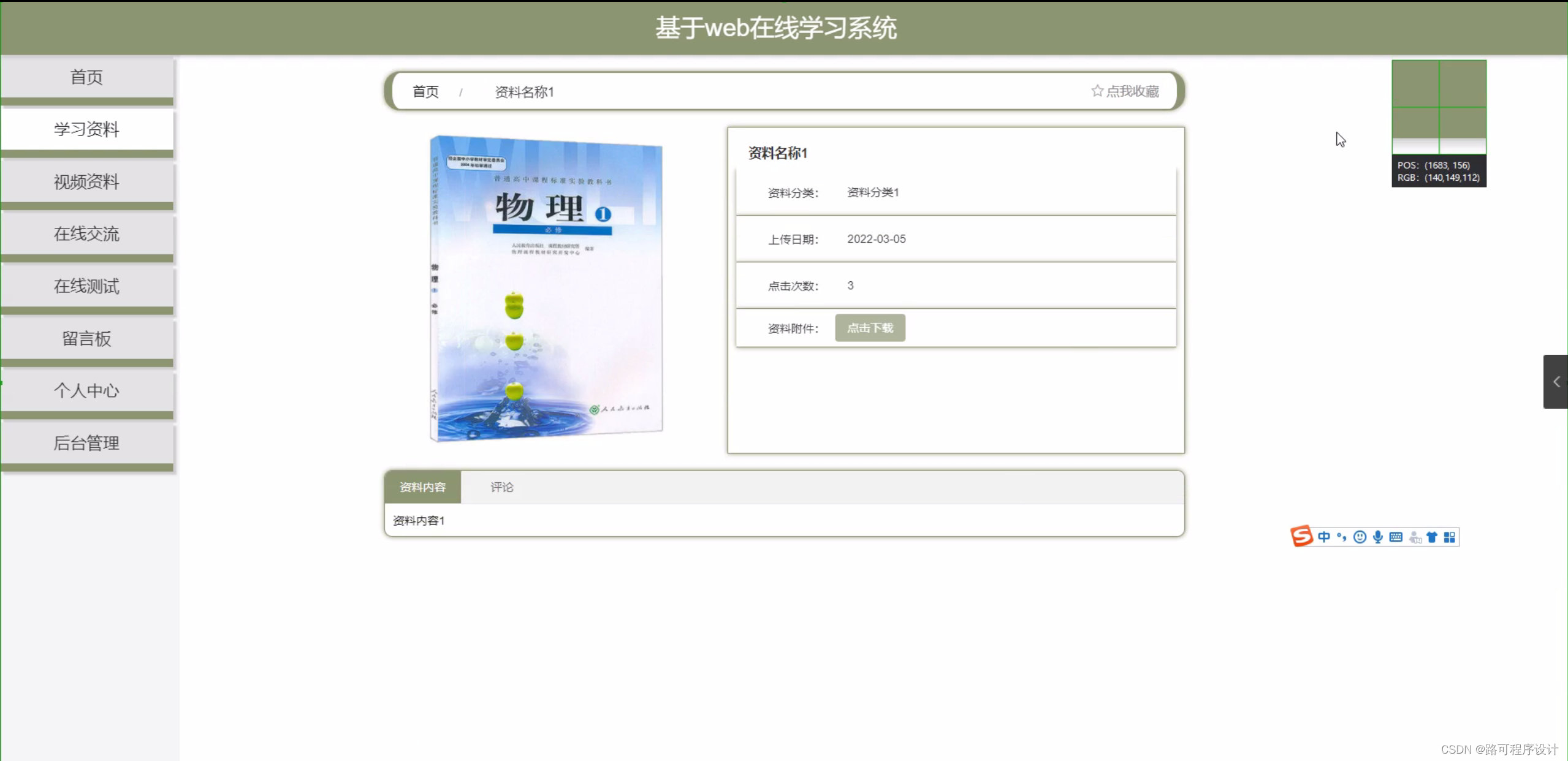
Task: Switch to the 评论 tab
Action: click(501, 487)
